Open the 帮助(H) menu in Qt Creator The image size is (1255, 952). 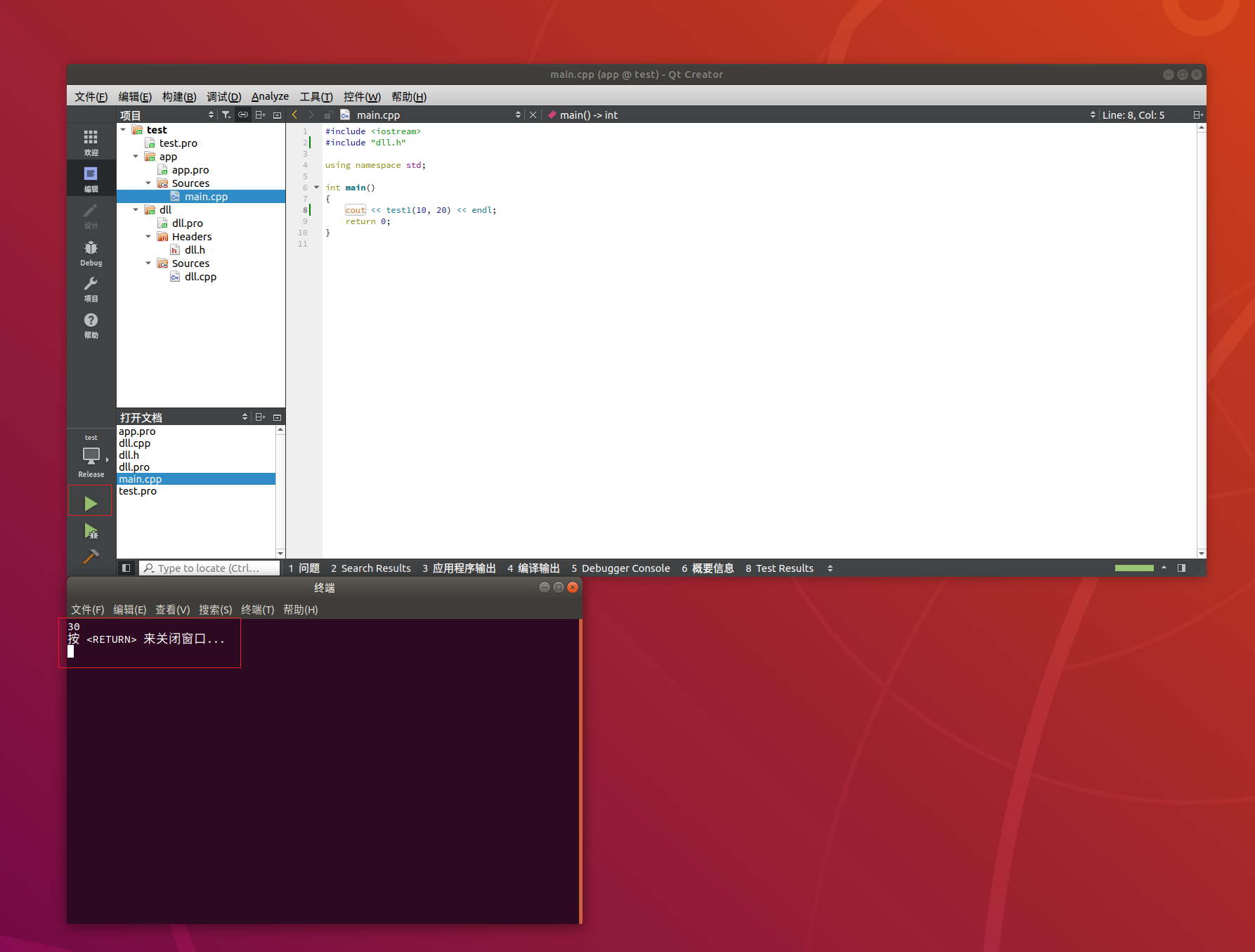pyautogui.click(x=409, y=96)
